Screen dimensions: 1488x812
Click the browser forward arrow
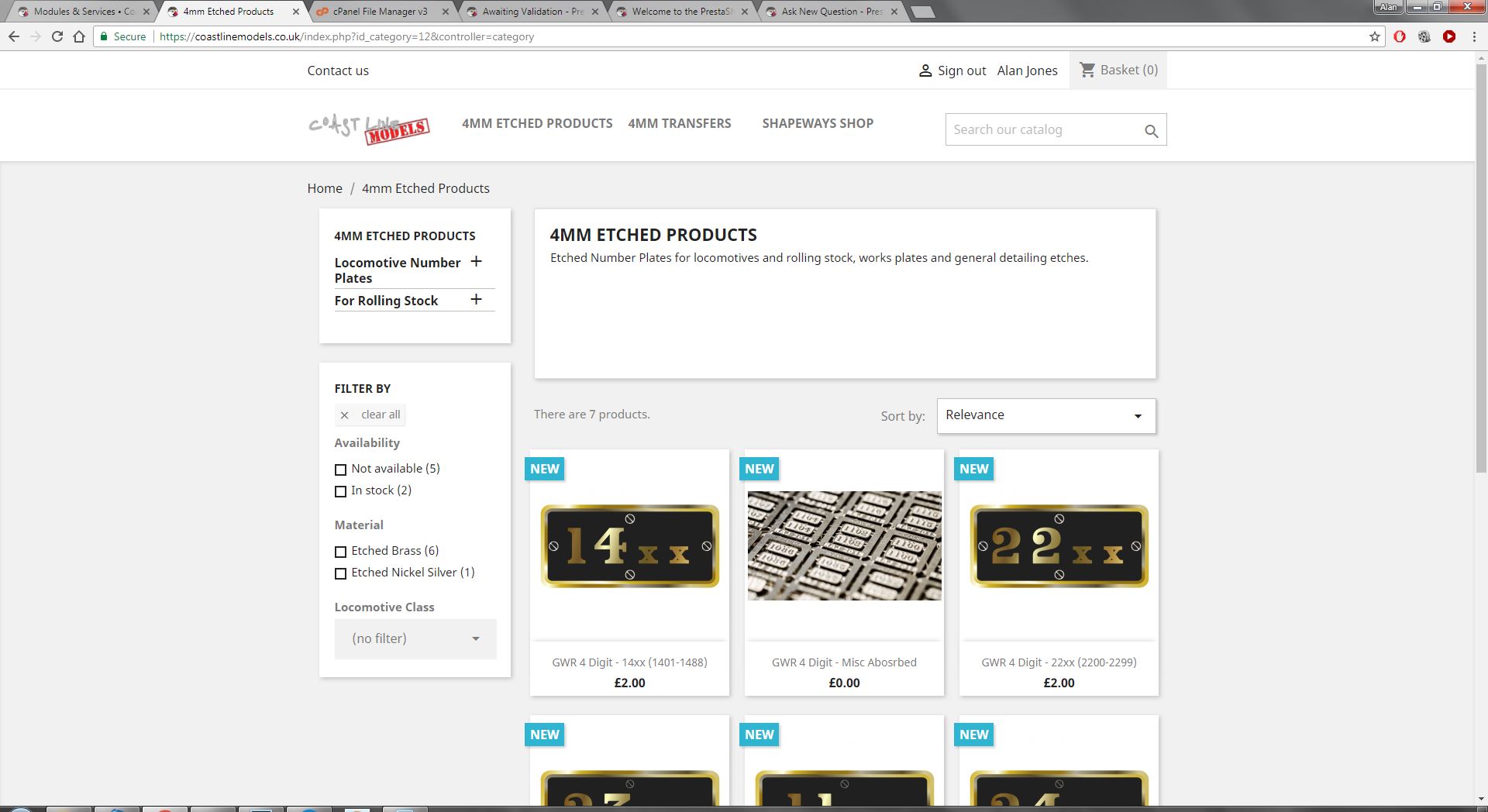pyautogui.click(x=36, y=36)
